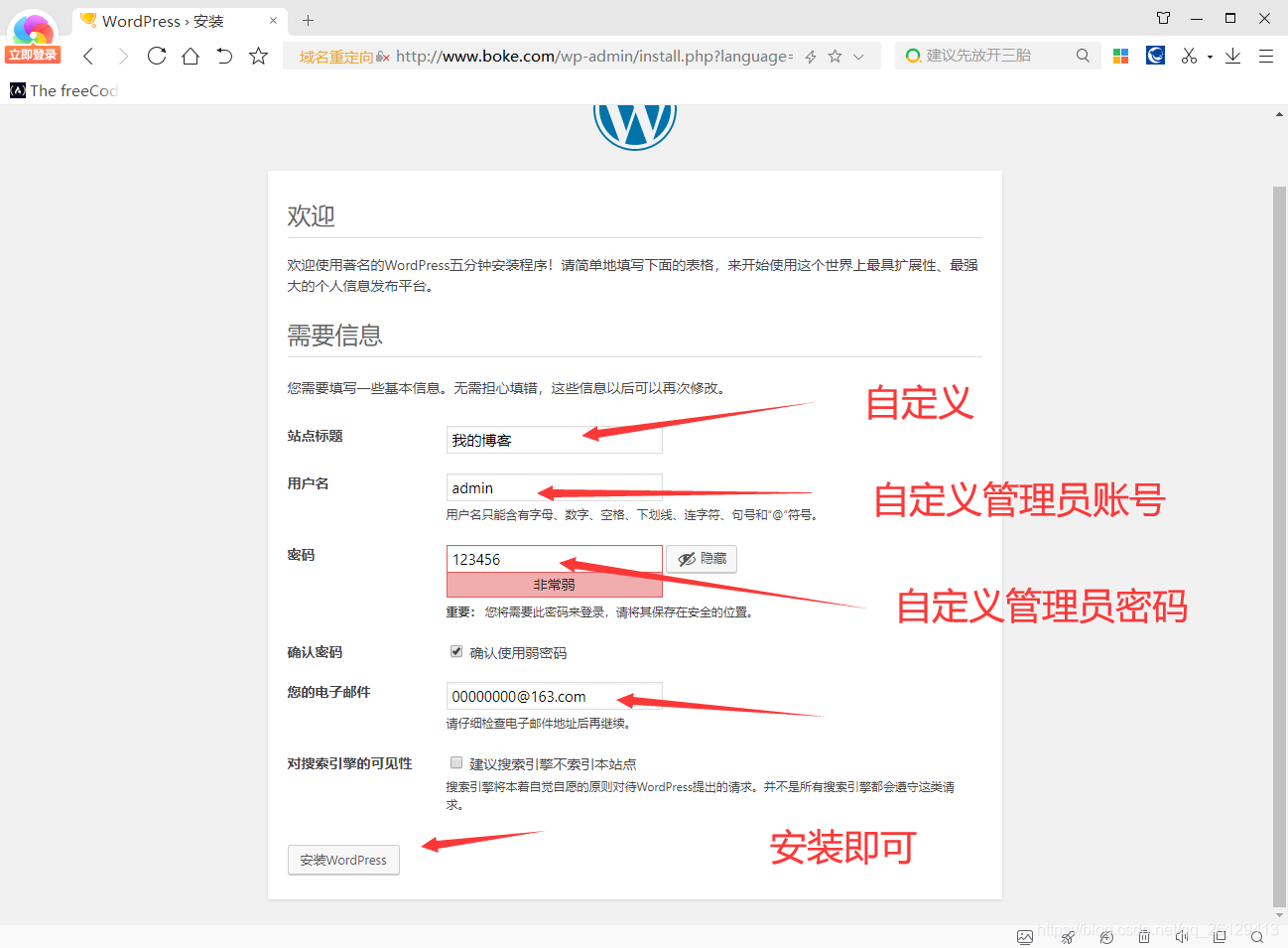The image size is (1288, 948).
Task: Open the scissors screenshot tool
Action: [x=1189, y=56]
